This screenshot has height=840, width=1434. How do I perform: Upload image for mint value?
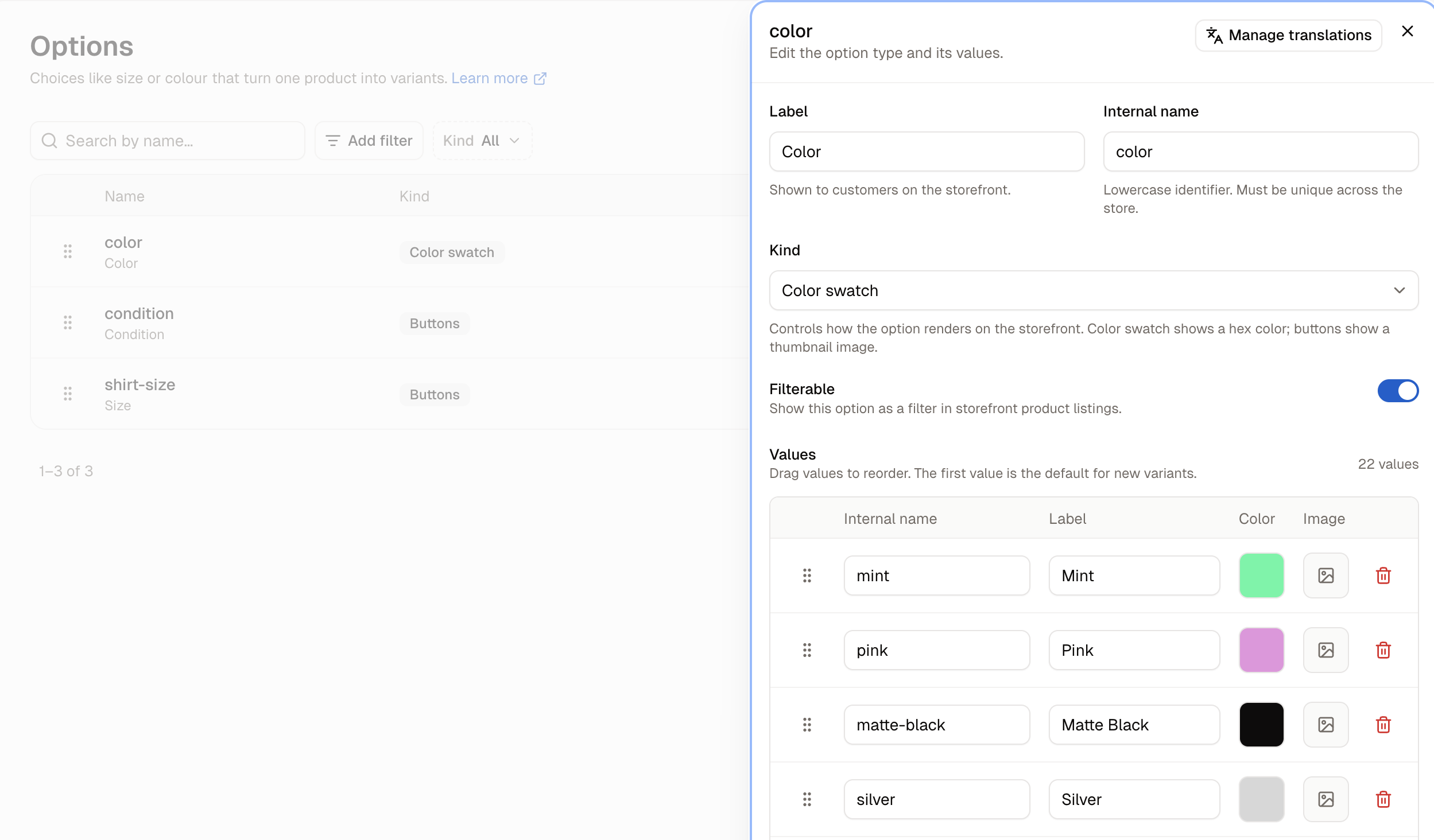[x=1326, y=575]
